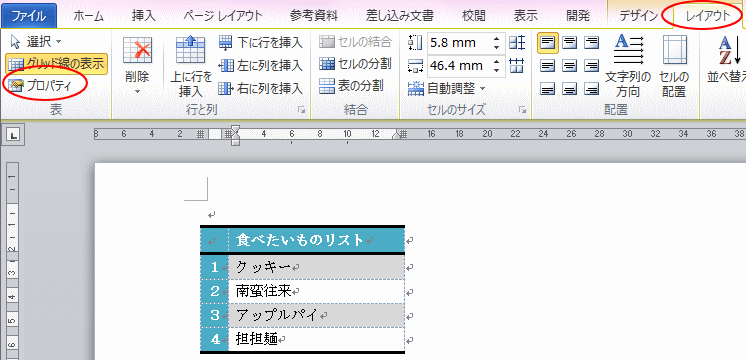Open the 開発 tab
The image size is (746, 360).
578,16
